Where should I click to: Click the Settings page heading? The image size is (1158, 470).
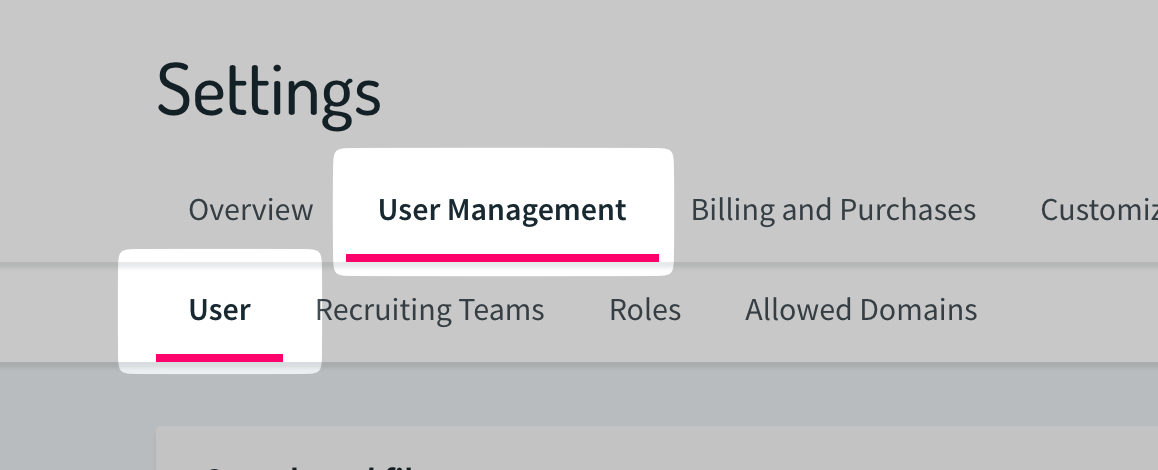coord(269,91)
